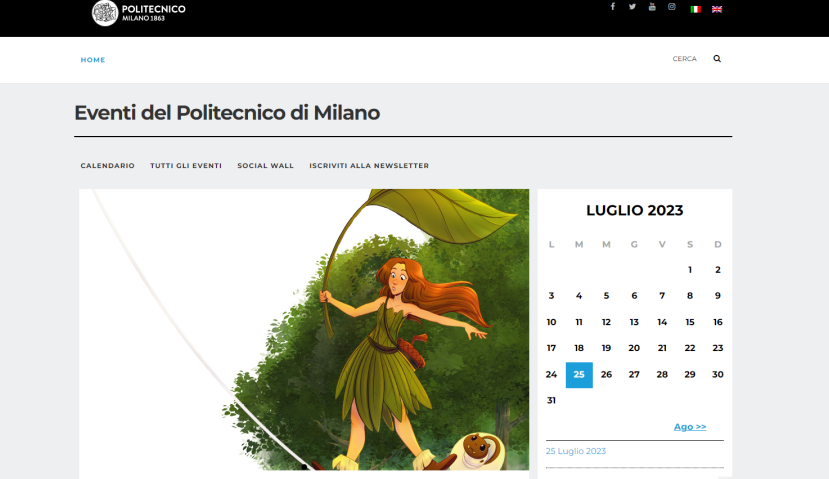The image size is (829, 479).
Task: Select day 24 in the calendar
Action: [x=551, y=374]
